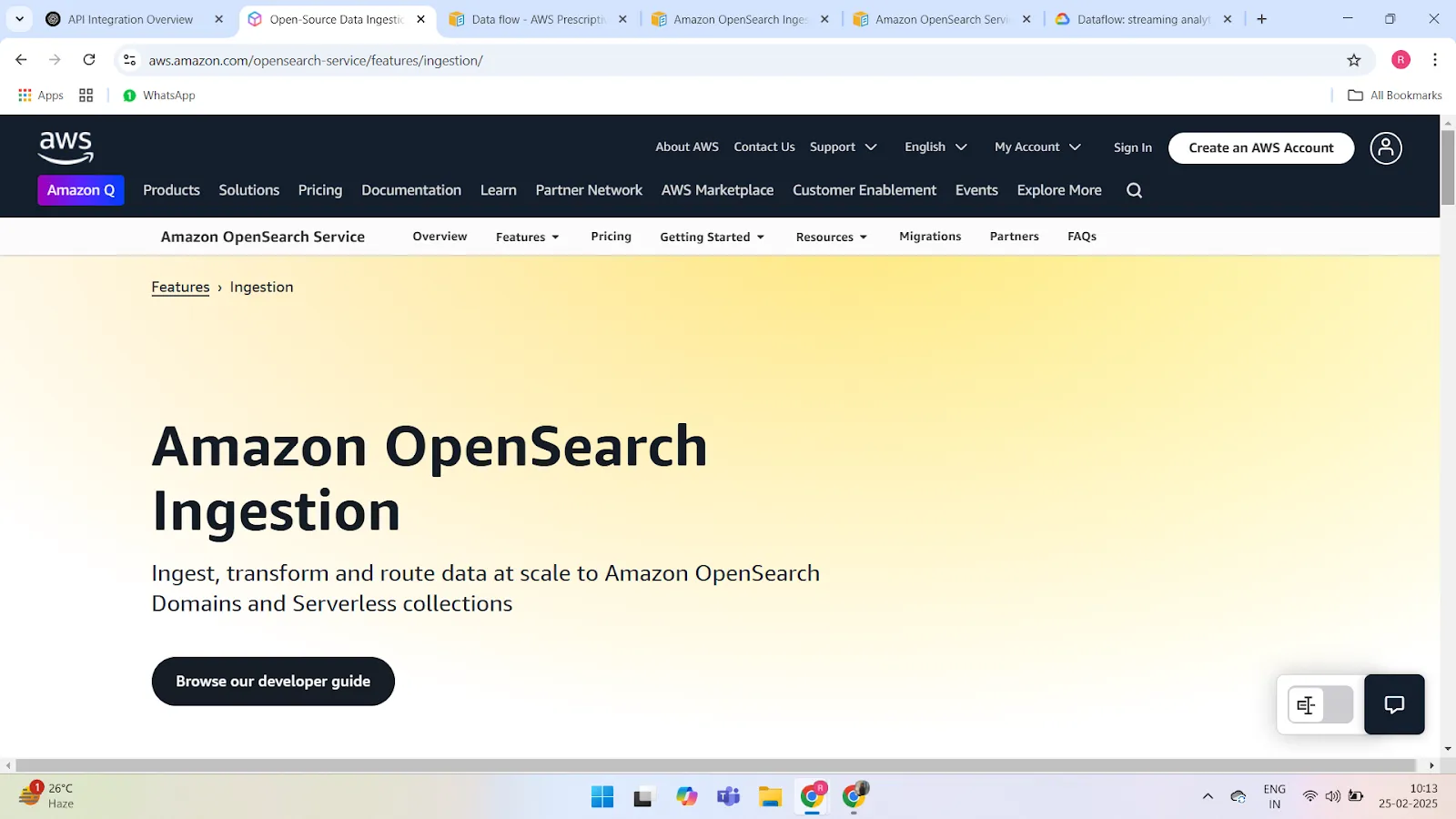Open the Partner Network menu
1456x819 pixels.
(x=589, y=190)
